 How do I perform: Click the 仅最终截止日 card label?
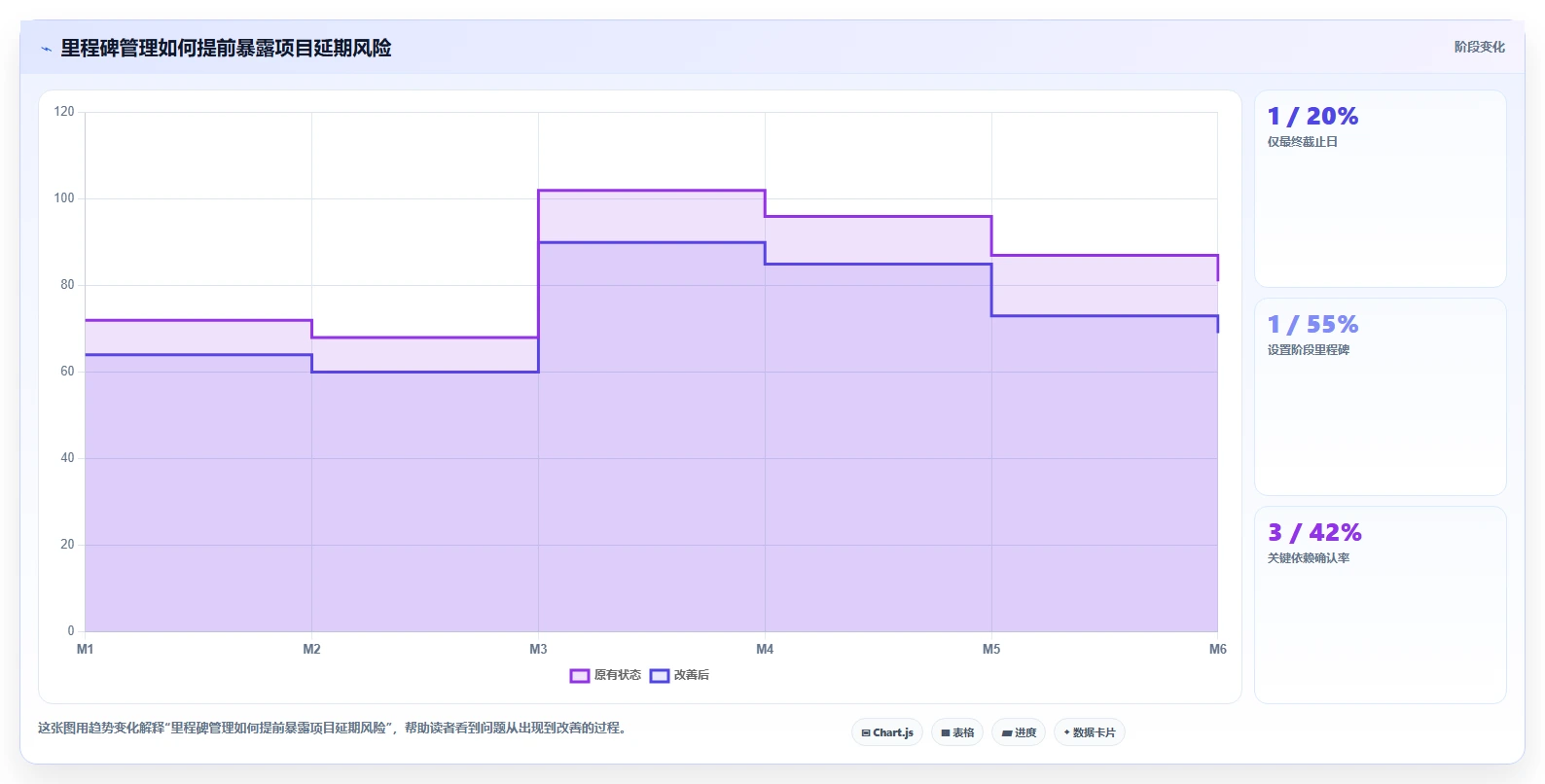pos(1302,142)
